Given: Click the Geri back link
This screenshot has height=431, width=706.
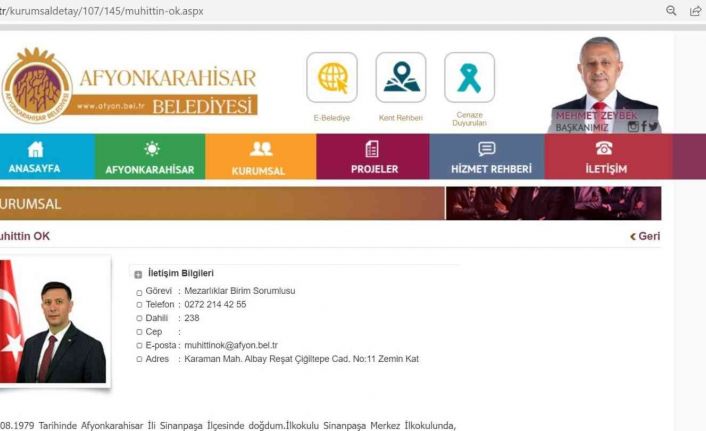Looking at the screenshot, I should [645, 236].
